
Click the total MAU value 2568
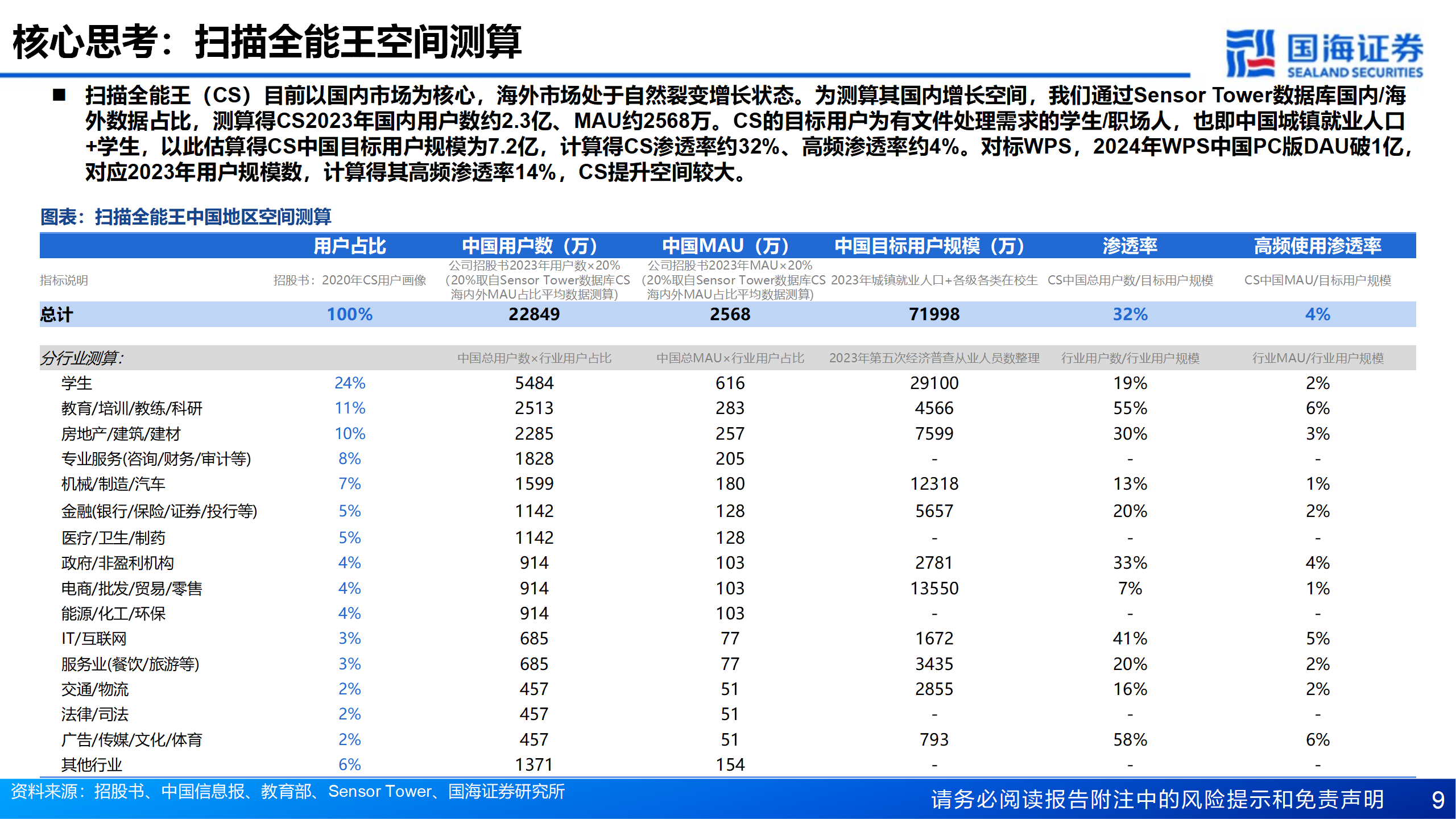(x=730, y=315)
